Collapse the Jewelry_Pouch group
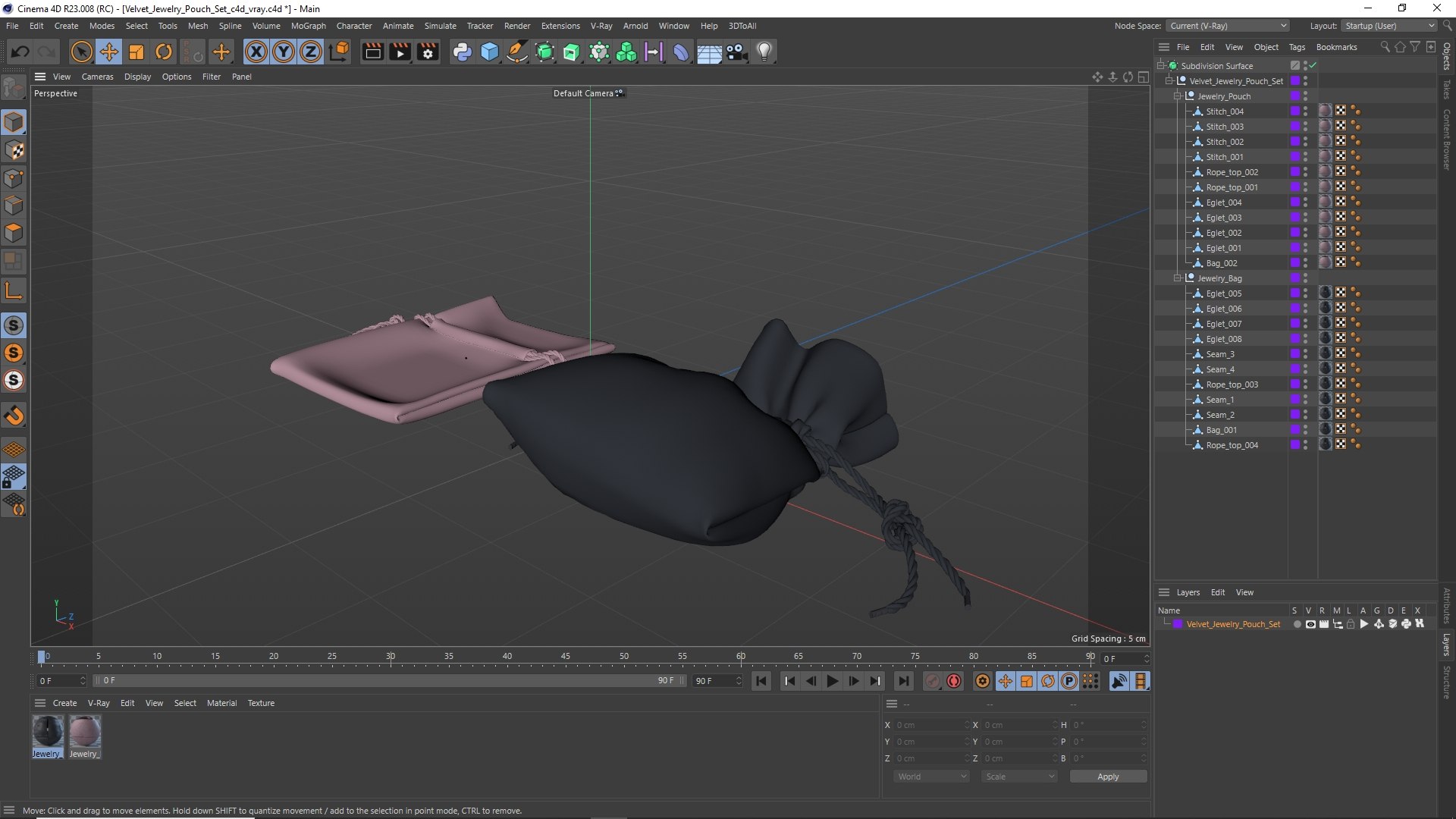The width and height of the screenshot is (1456, 819). click(x=1178, y=96)
